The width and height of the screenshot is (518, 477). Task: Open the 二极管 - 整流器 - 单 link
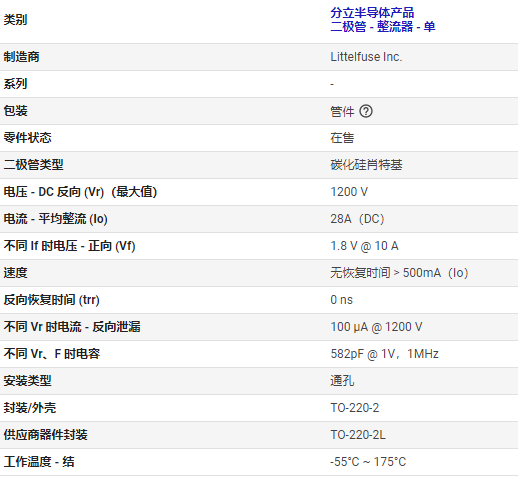pyautogui.click(x=383, y=26)
